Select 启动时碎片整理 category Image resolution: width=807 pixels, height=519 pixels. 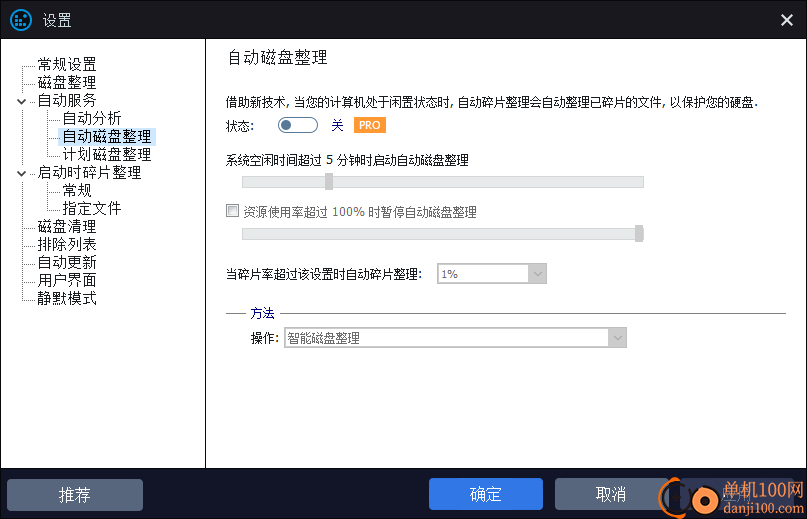coord(89,172)
